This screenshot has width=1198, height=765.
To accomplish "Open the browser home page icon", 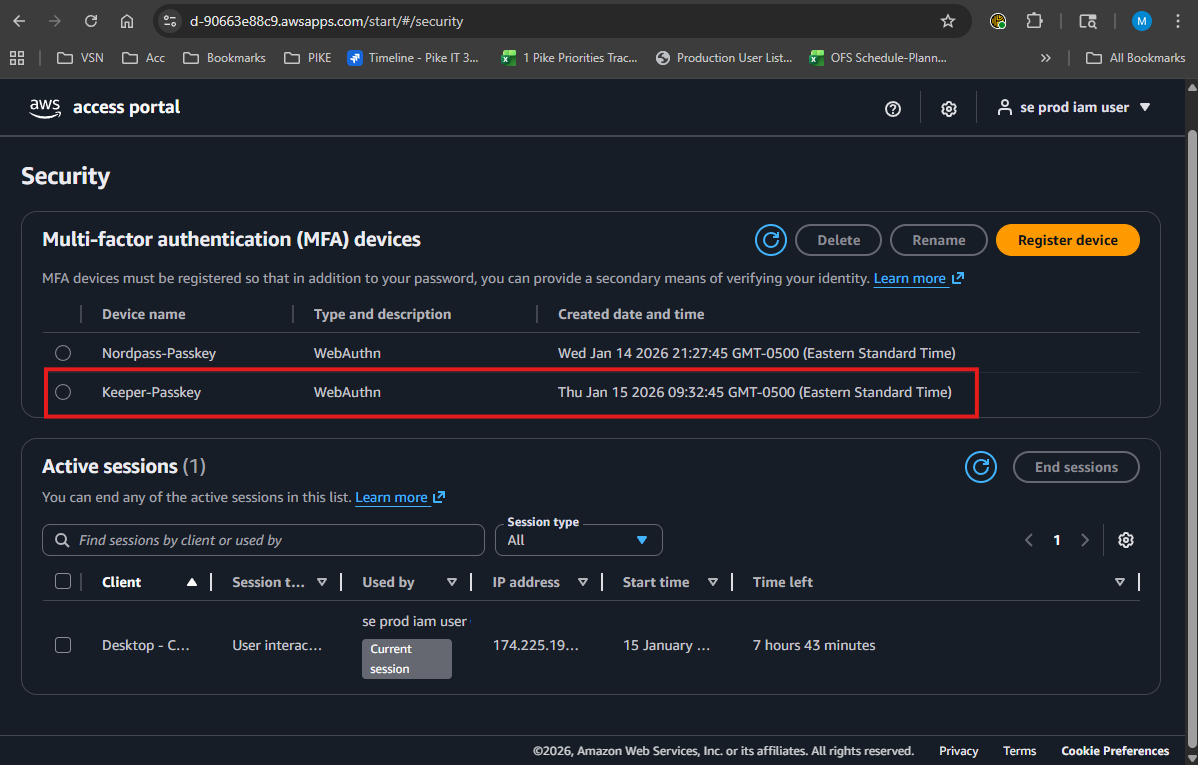I will coord(127,21).
